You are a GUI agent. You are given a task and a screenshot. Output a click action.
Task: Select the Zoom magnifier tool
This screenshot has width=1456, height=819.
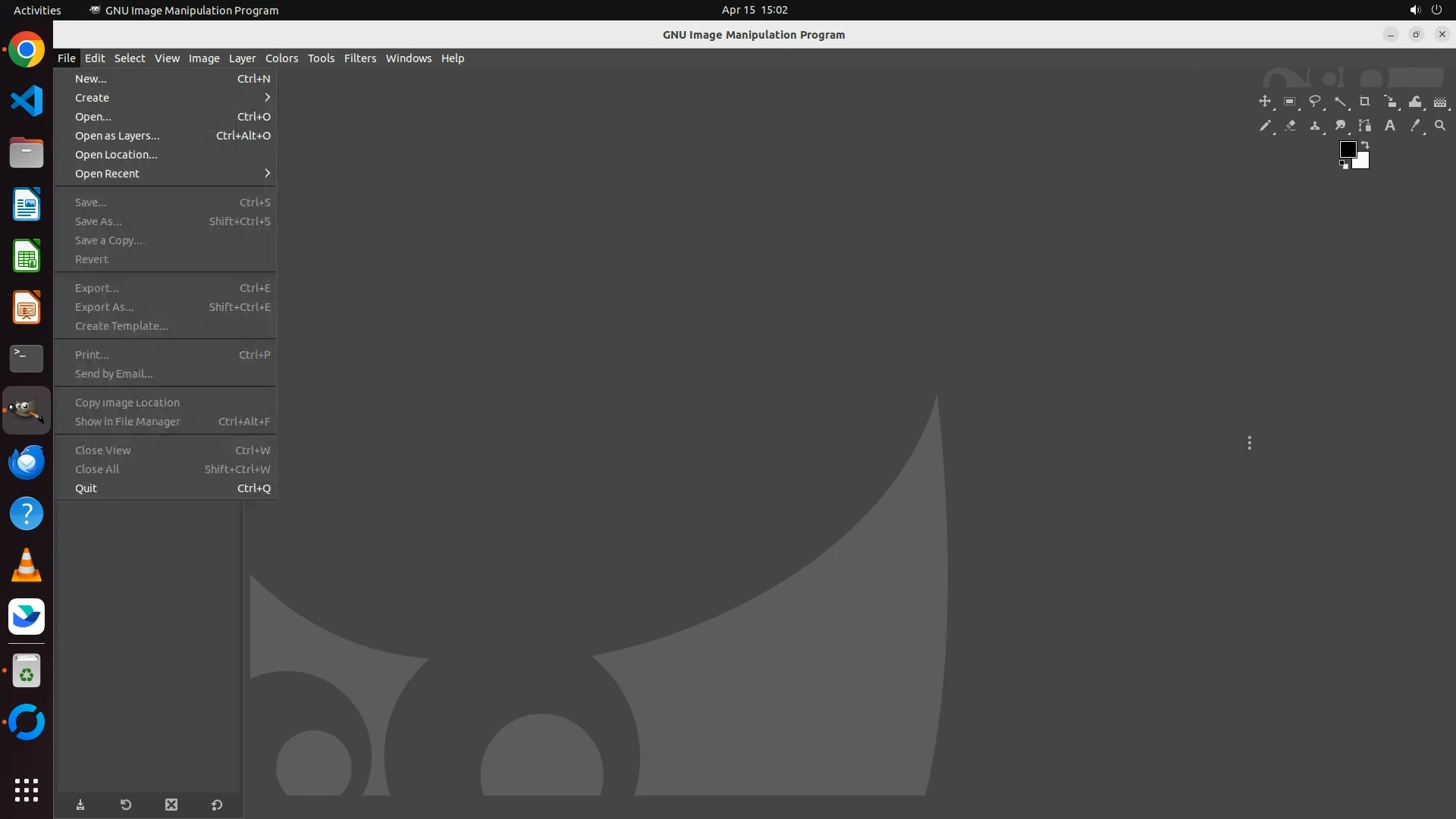click(1439, 126)
